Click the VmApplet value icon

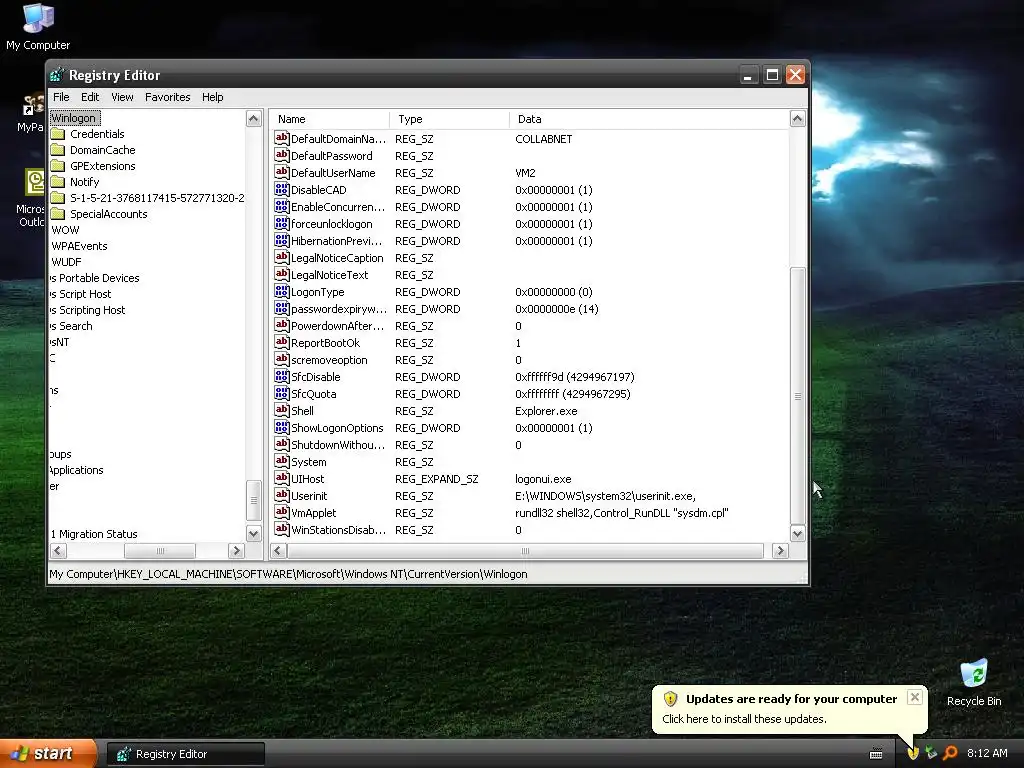pos(281,512)
